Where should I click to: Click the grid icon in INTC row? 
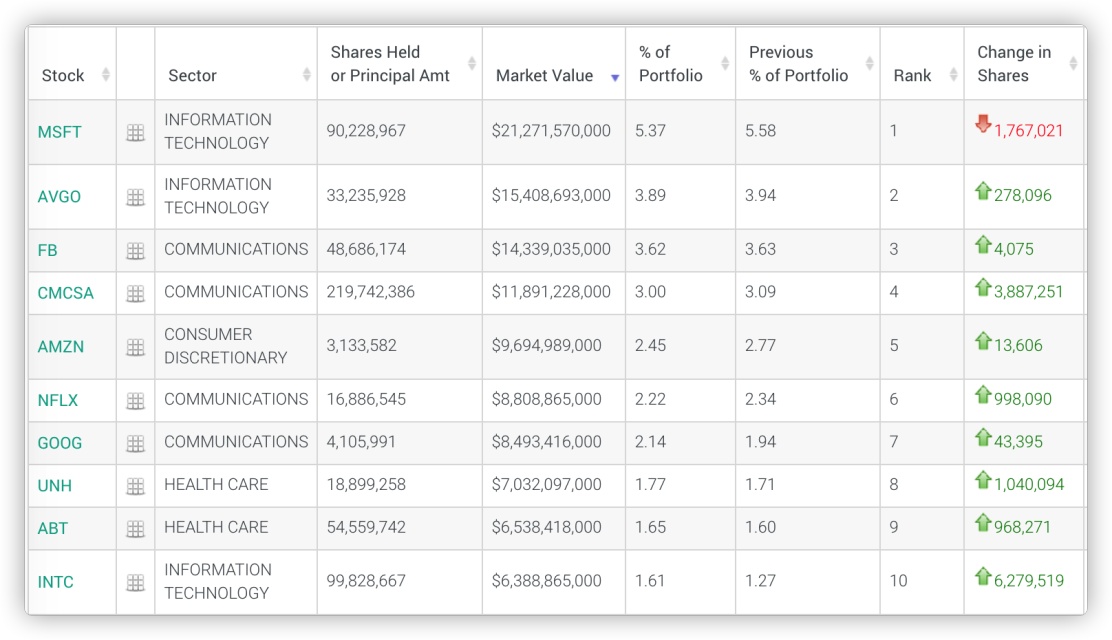pos(135,582)
